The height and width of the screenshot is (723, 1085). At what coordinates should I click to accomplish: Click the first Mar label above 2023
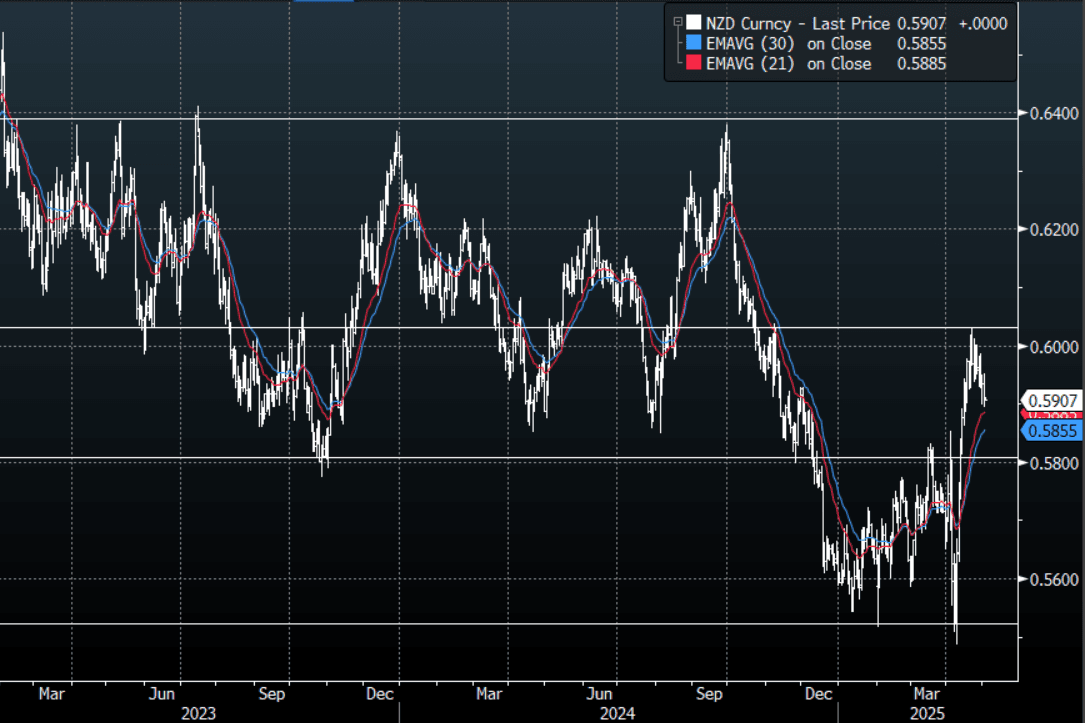coord(52,692)
